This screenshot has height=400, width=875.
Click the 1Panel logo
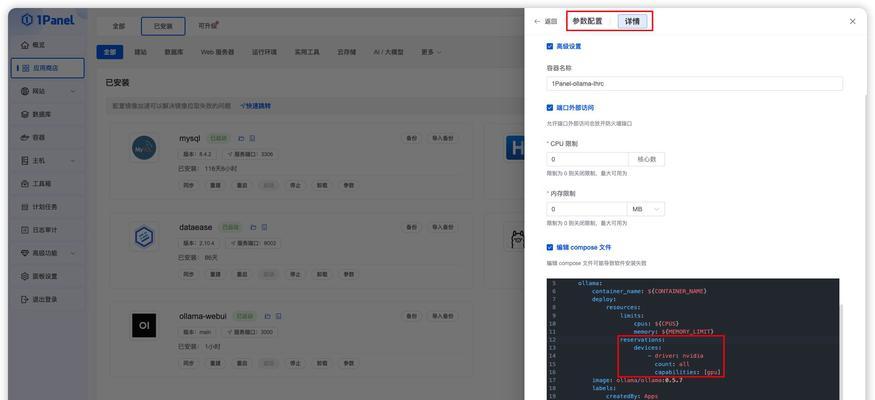[x=47, y=20]
